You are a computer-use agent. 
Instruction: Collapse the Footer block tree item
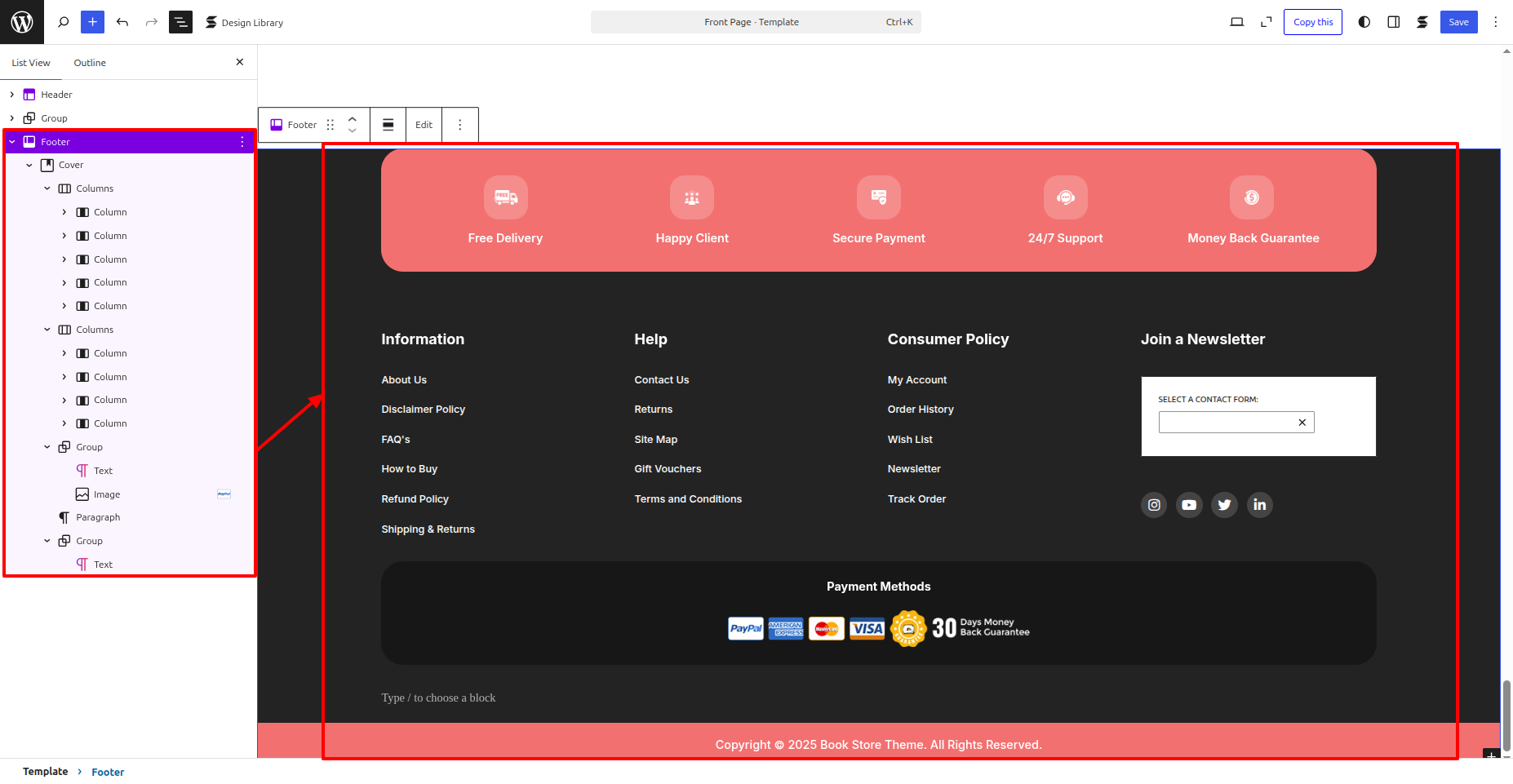point(12,142)
